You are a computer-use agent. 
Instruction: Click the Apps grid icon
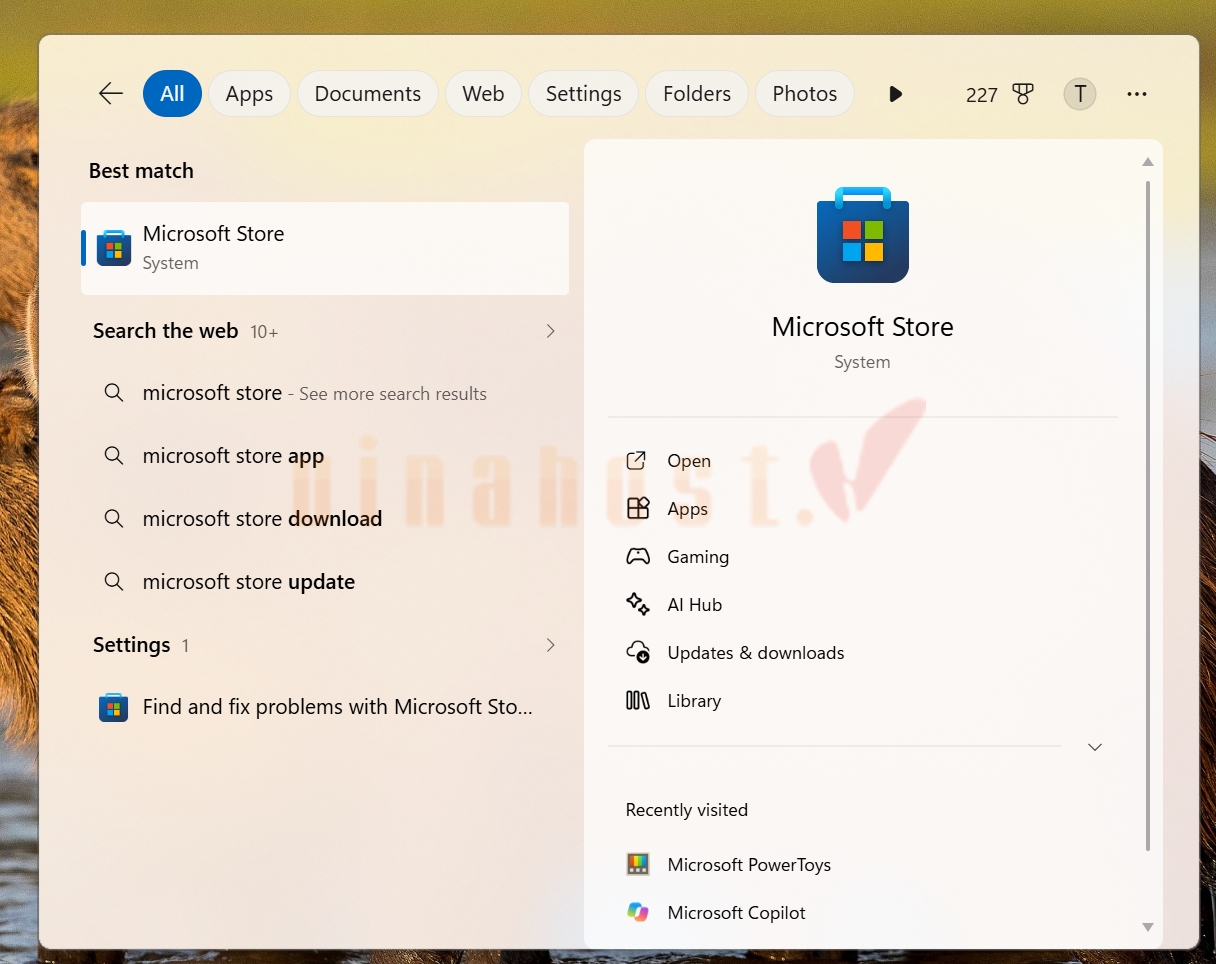point(638,509)
